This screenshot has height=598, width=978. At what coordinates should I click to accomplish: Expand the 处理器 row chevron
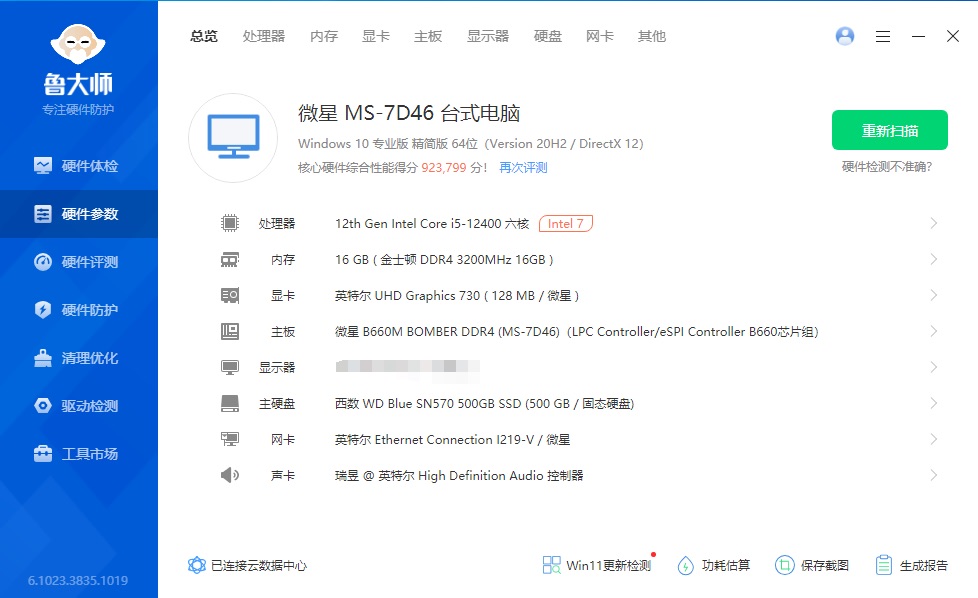tap(933, 223)
